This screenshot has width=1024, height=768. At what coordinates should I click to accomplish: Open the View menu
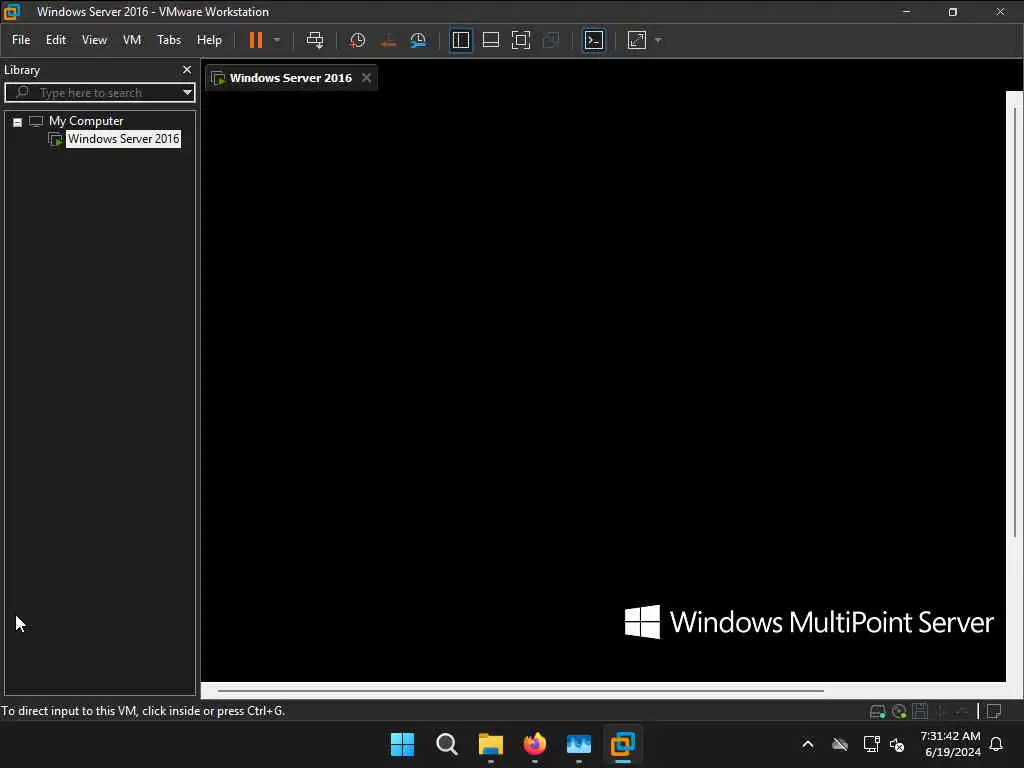coord(94,40)
